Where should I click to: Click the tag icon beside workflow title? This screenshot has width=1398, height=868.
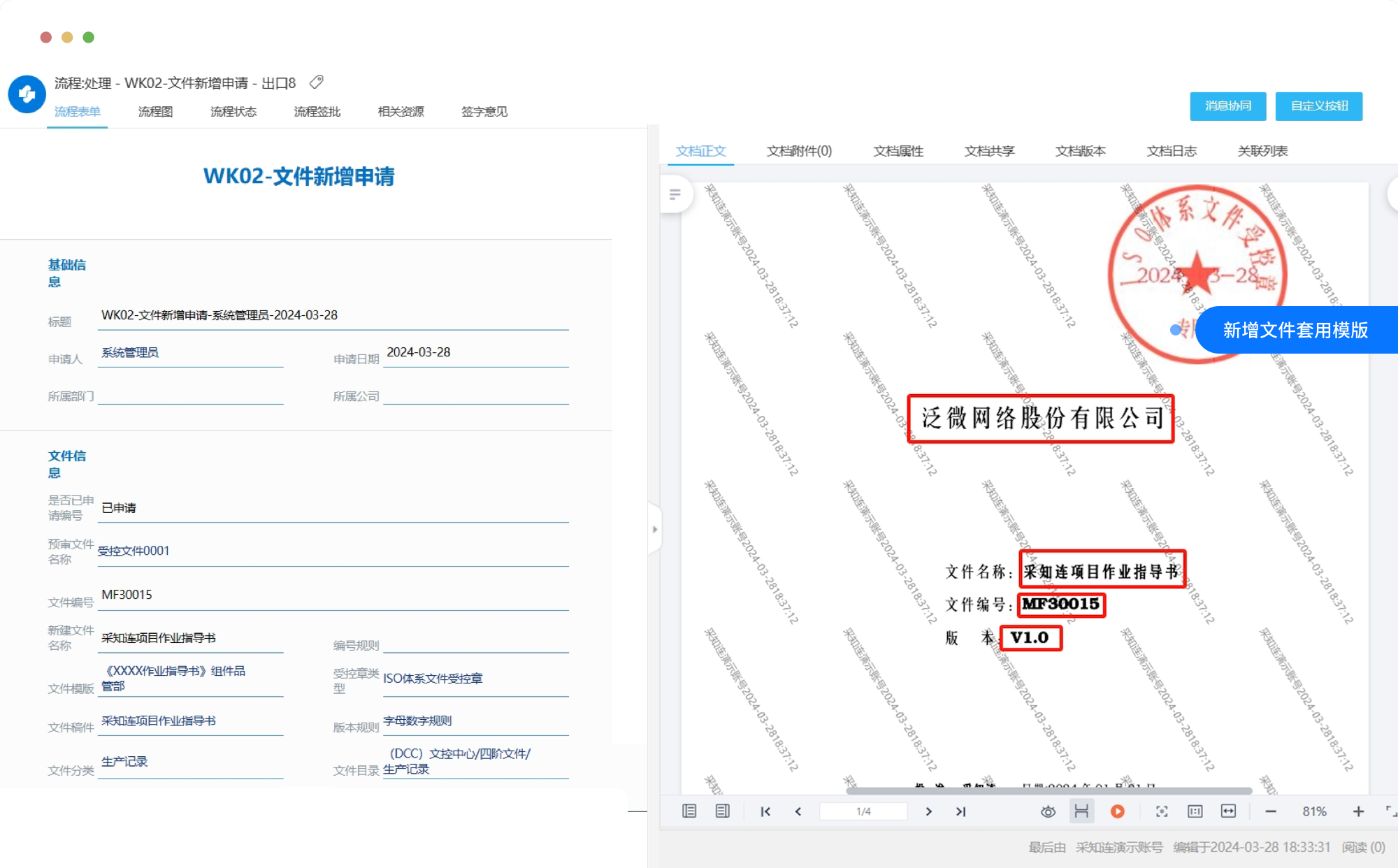pyautogui.click(x=316, y=82)
